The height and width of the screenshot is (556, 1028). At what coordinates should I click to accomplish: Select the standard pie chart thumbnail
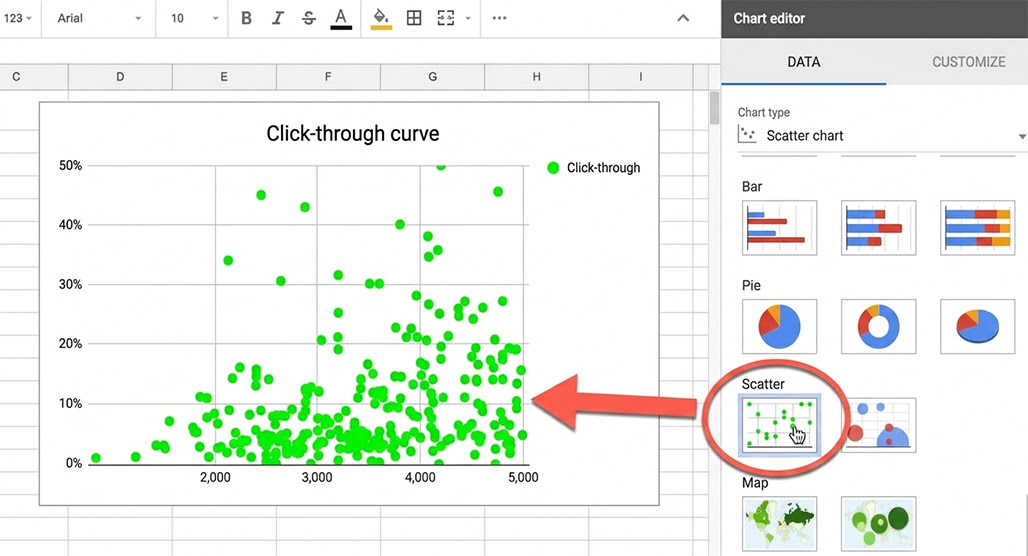[x=780, y=327]
